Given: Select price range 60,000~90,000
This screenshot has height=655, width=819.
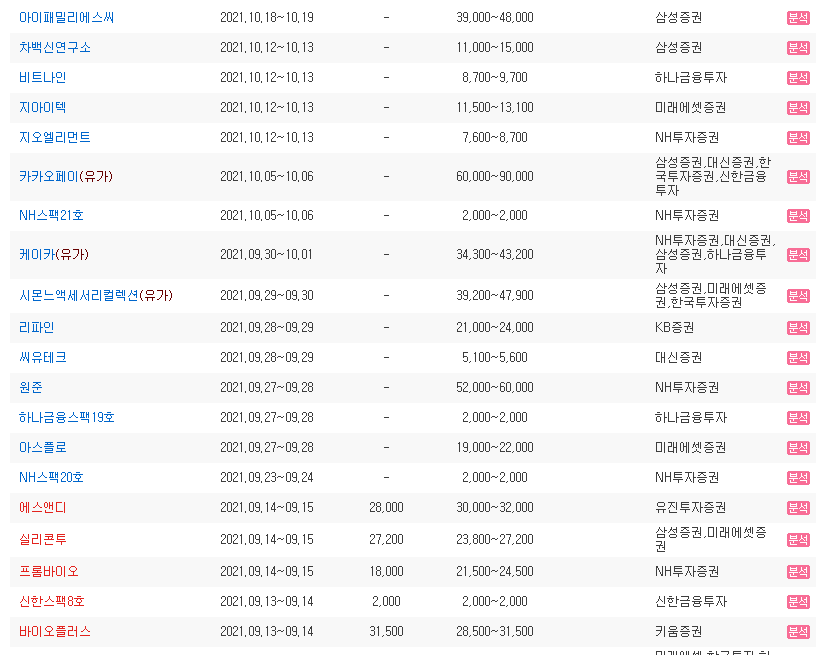Looking at the screenshot, I should coord(495,177).
